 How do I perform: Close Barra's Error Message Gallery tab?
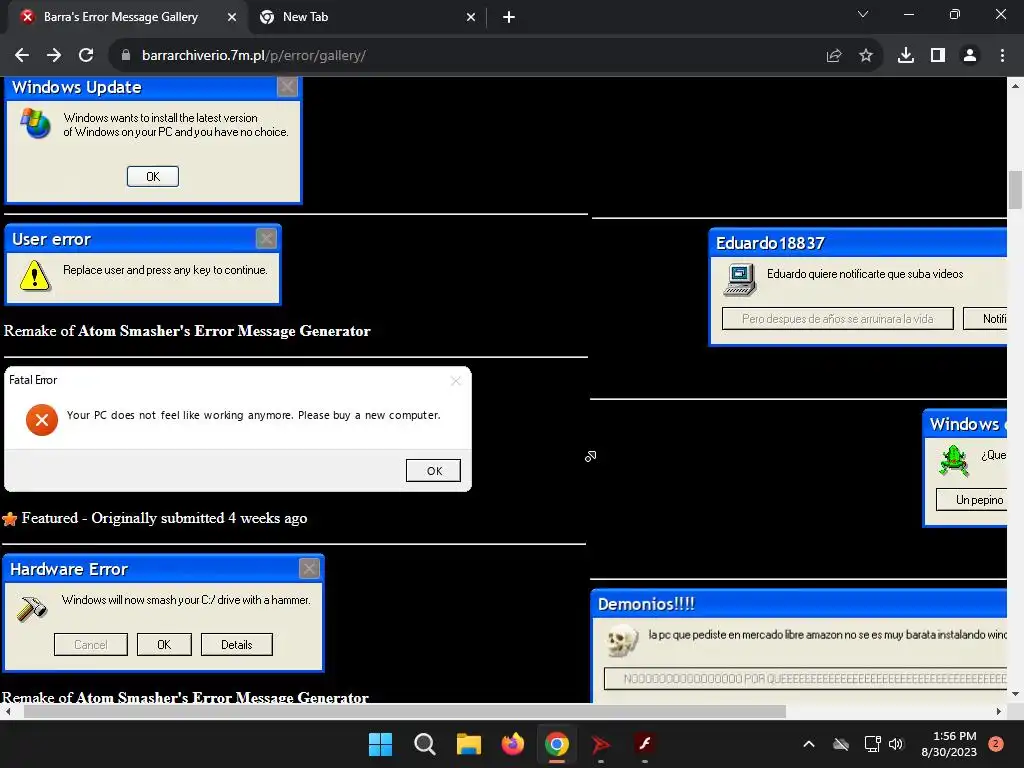[232, 18]
